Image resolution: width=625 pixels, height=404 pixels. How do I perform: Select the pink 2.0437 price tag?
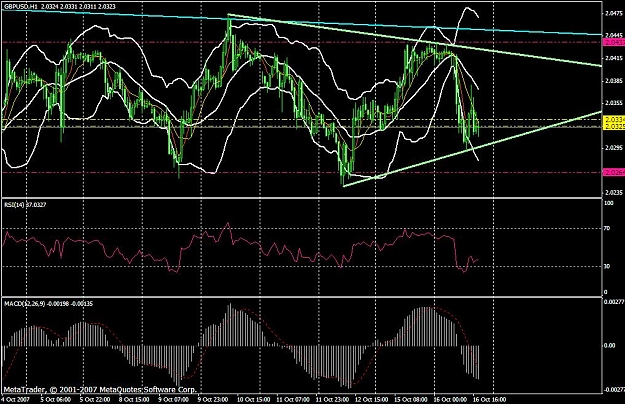tap(614, 42)
